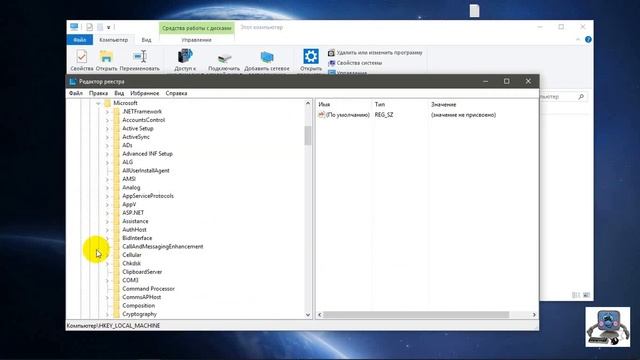This screenshot has width=640, height=360.
Task: Open the Вид menu in Registry Editor
Action: 119,93
